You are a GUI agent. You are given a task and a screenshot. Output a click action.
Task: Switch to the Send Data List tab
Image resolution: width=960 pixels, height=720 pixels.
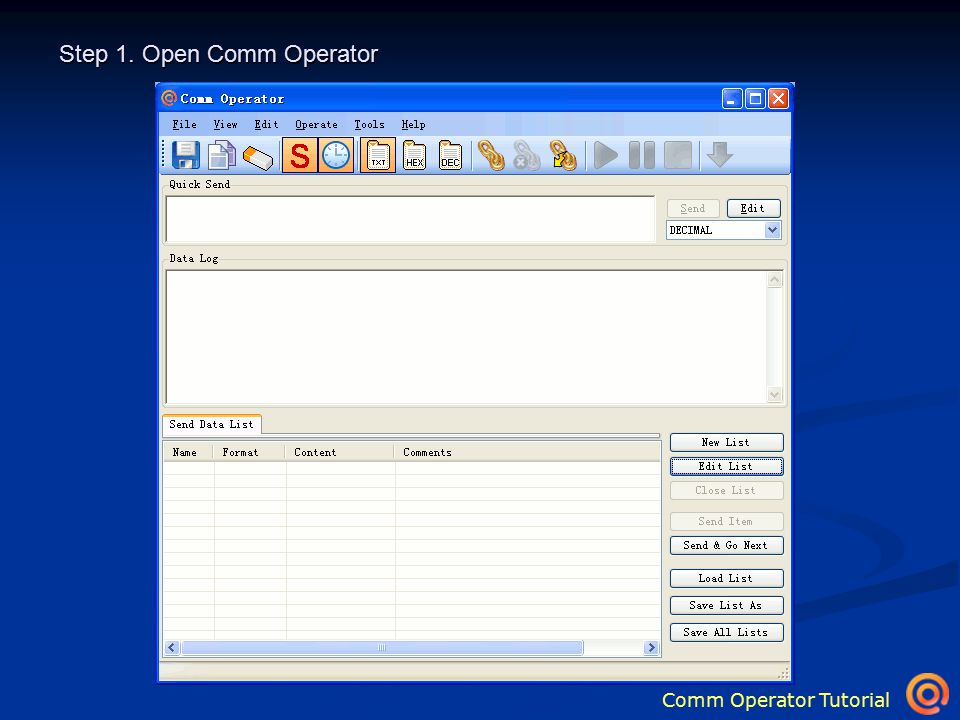(211, 424)
